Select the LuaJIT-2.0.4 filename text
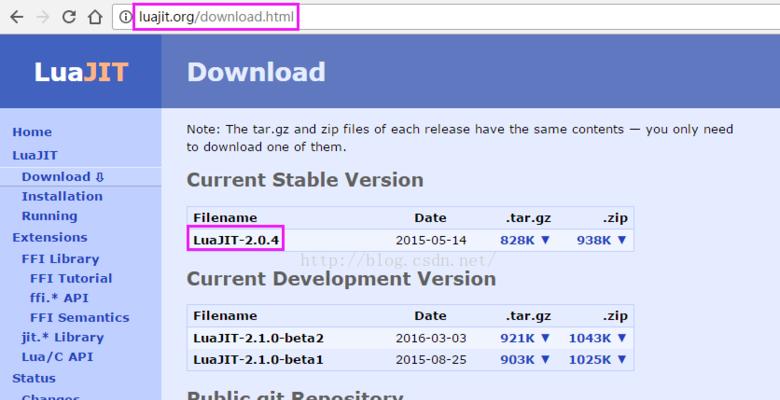 [236, 240]
